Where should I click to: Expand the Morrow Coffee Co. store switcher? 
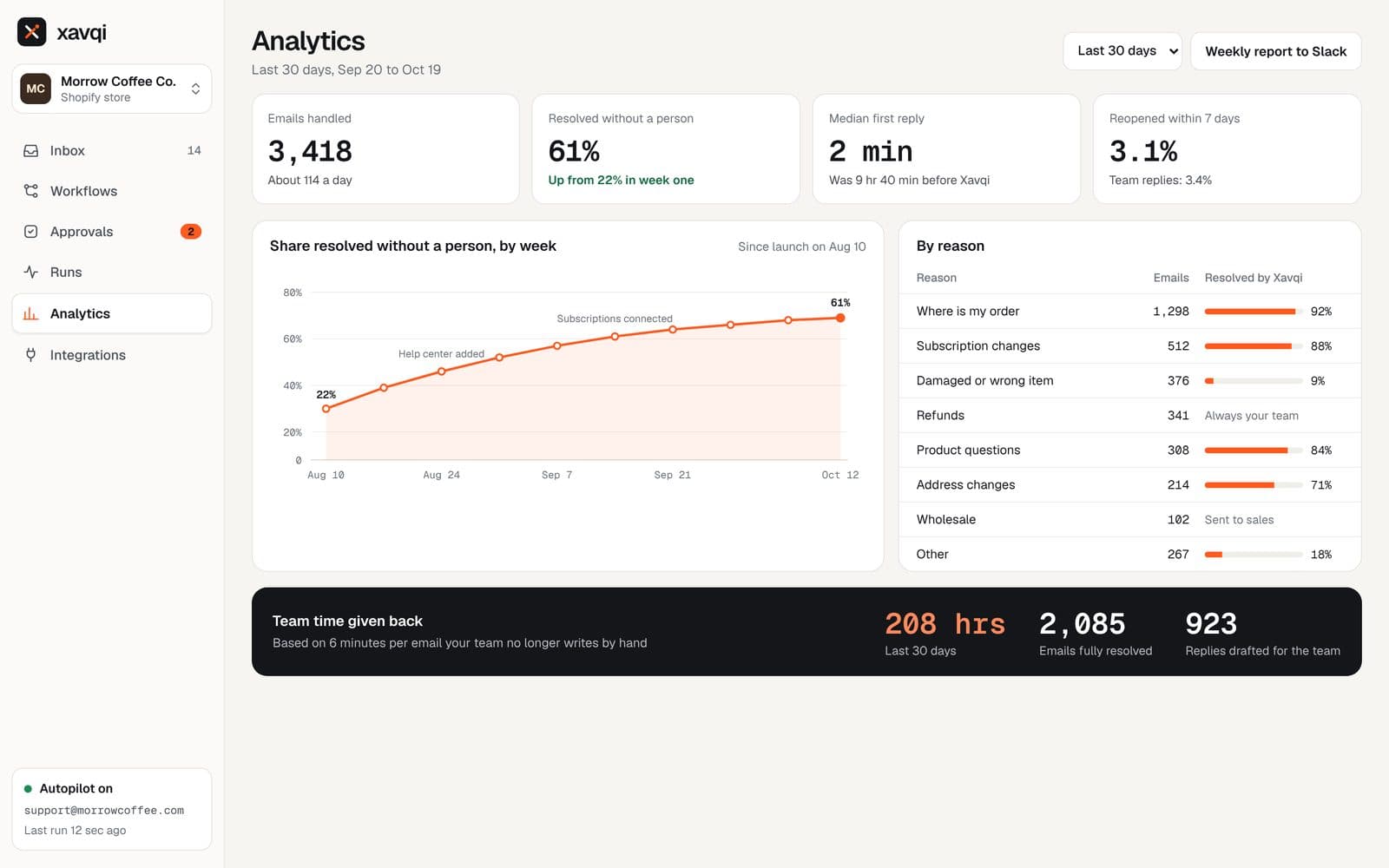click(112, 89)
